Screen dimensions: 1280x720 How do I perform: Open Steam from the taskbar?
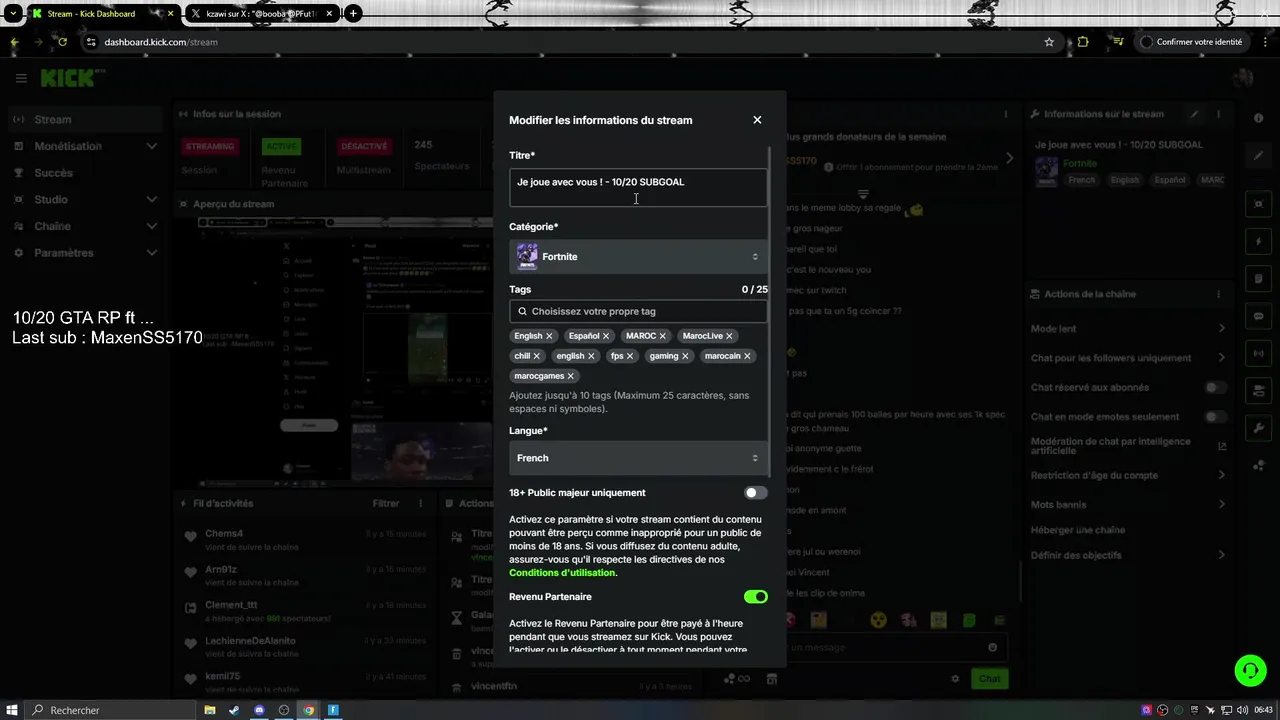(235, 710)
